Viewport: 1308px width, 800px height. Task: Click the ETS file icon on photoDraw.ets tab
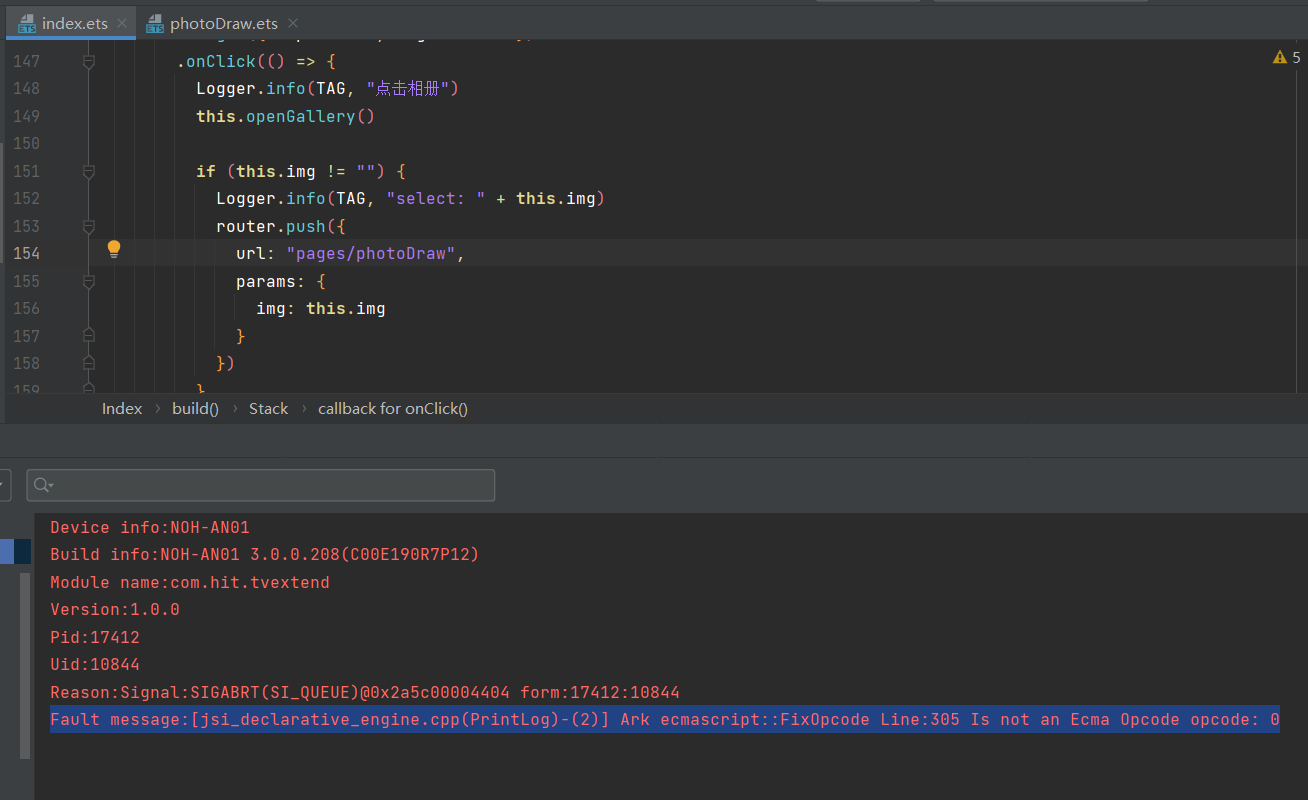(155, 24)
